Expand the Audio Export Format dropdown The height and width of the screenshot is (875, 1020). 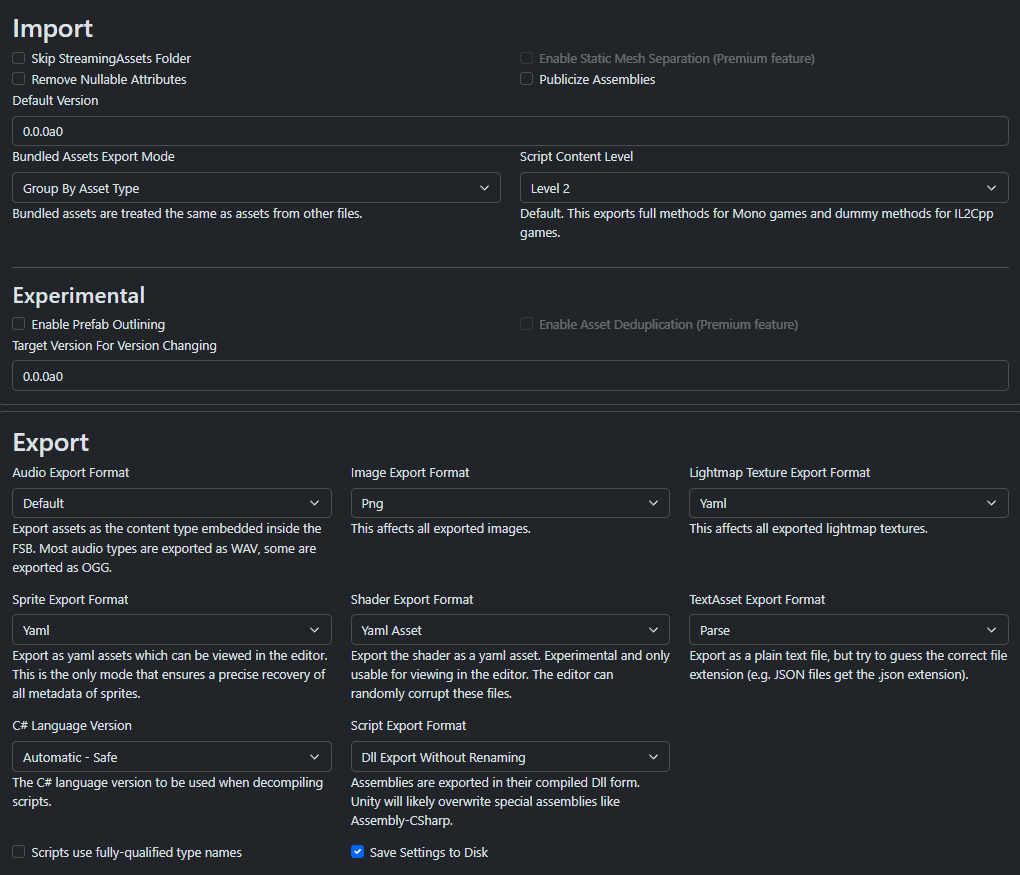click(172, 503)
